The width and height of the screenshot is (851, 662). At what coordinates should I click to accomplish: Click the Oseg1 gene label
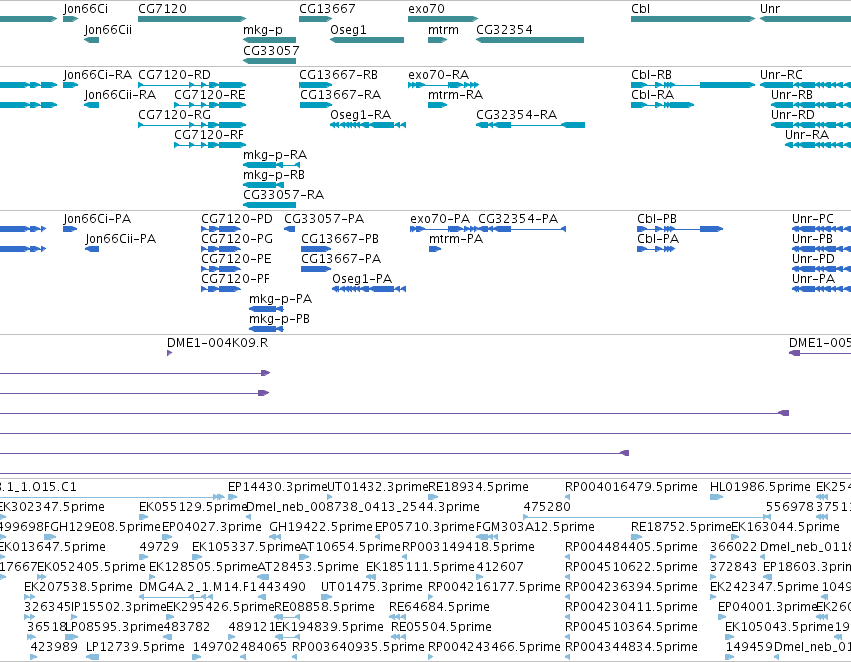click(348, 29)
